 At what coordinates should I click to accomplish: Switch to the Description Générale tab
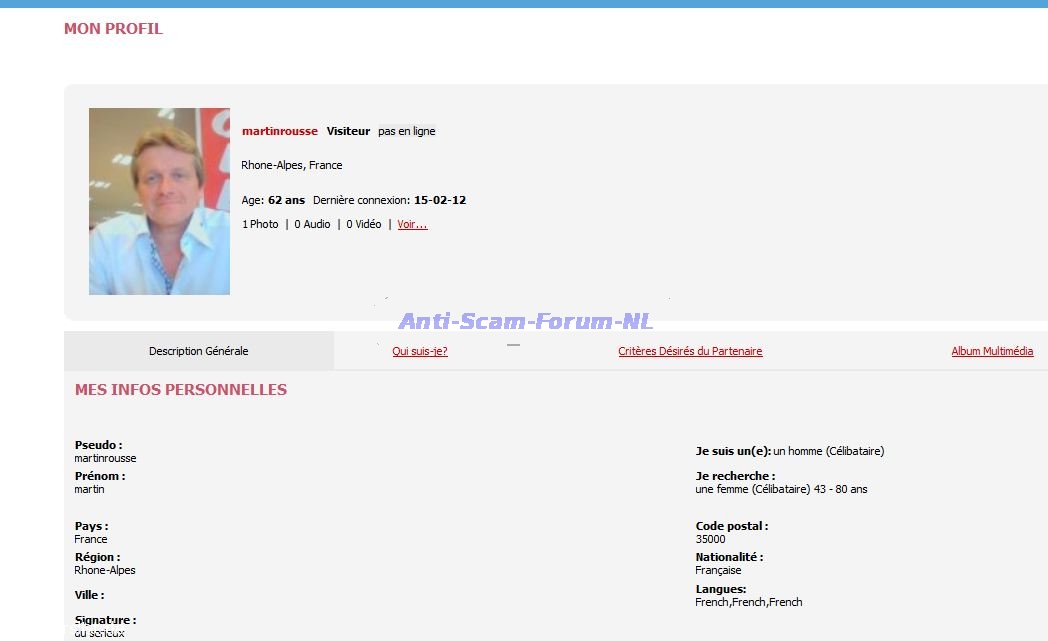point(198,351)
